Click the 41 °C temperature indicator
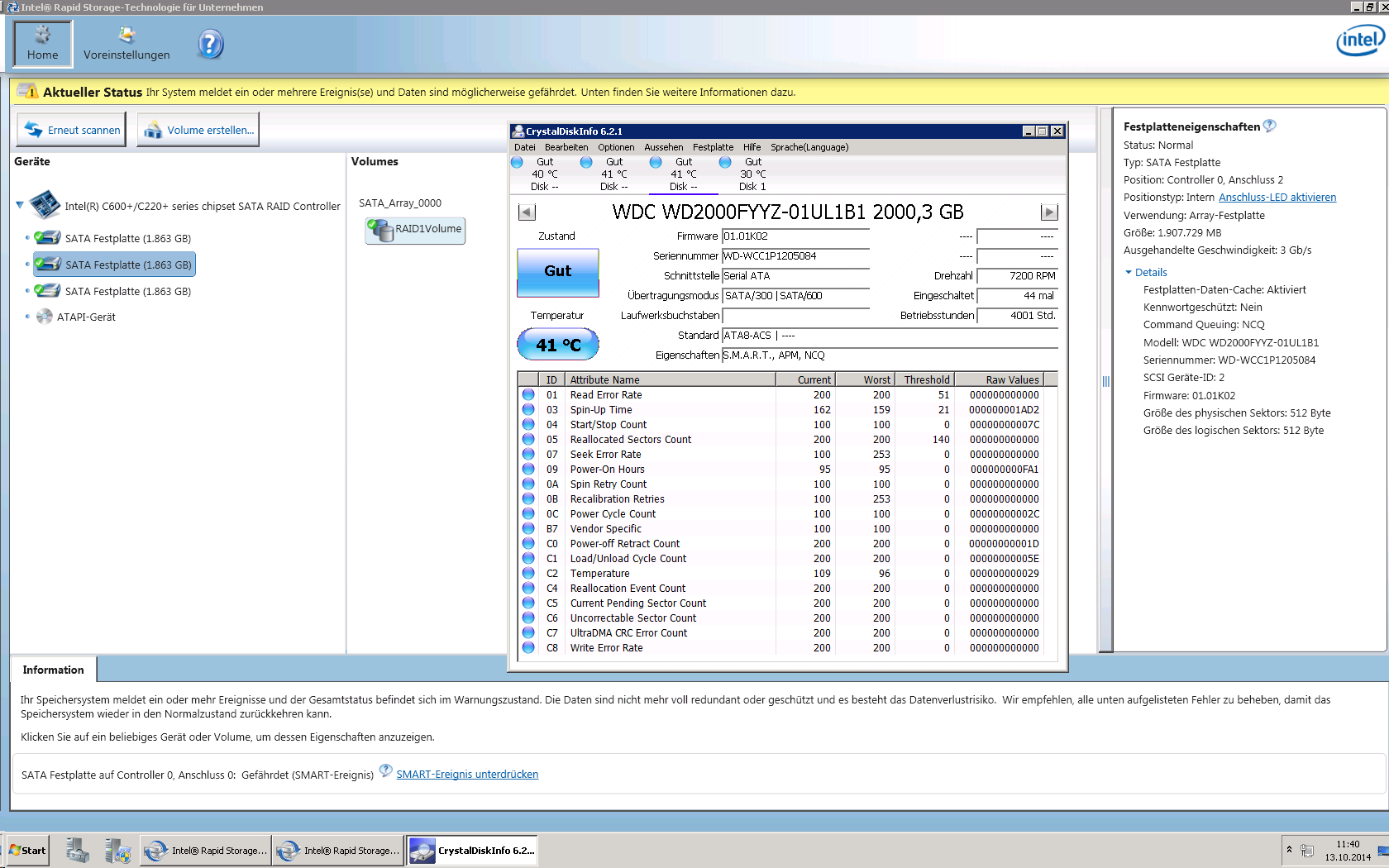The width and height of the screenshot is (1389, 868). (557, 345)
